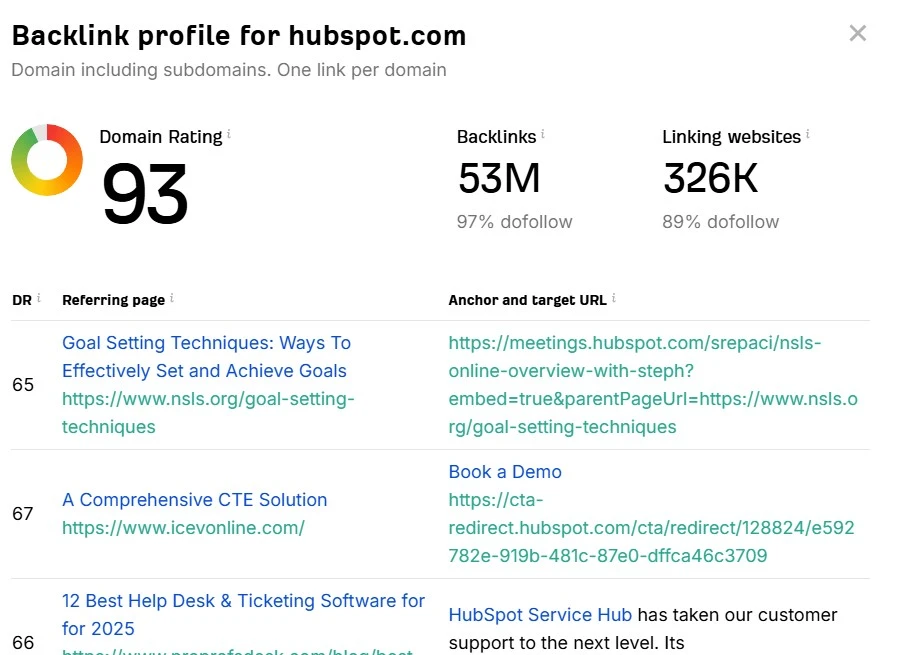Click the info icon by DR column header
This screenshot has height=655, width=907.
pos(39,298)
